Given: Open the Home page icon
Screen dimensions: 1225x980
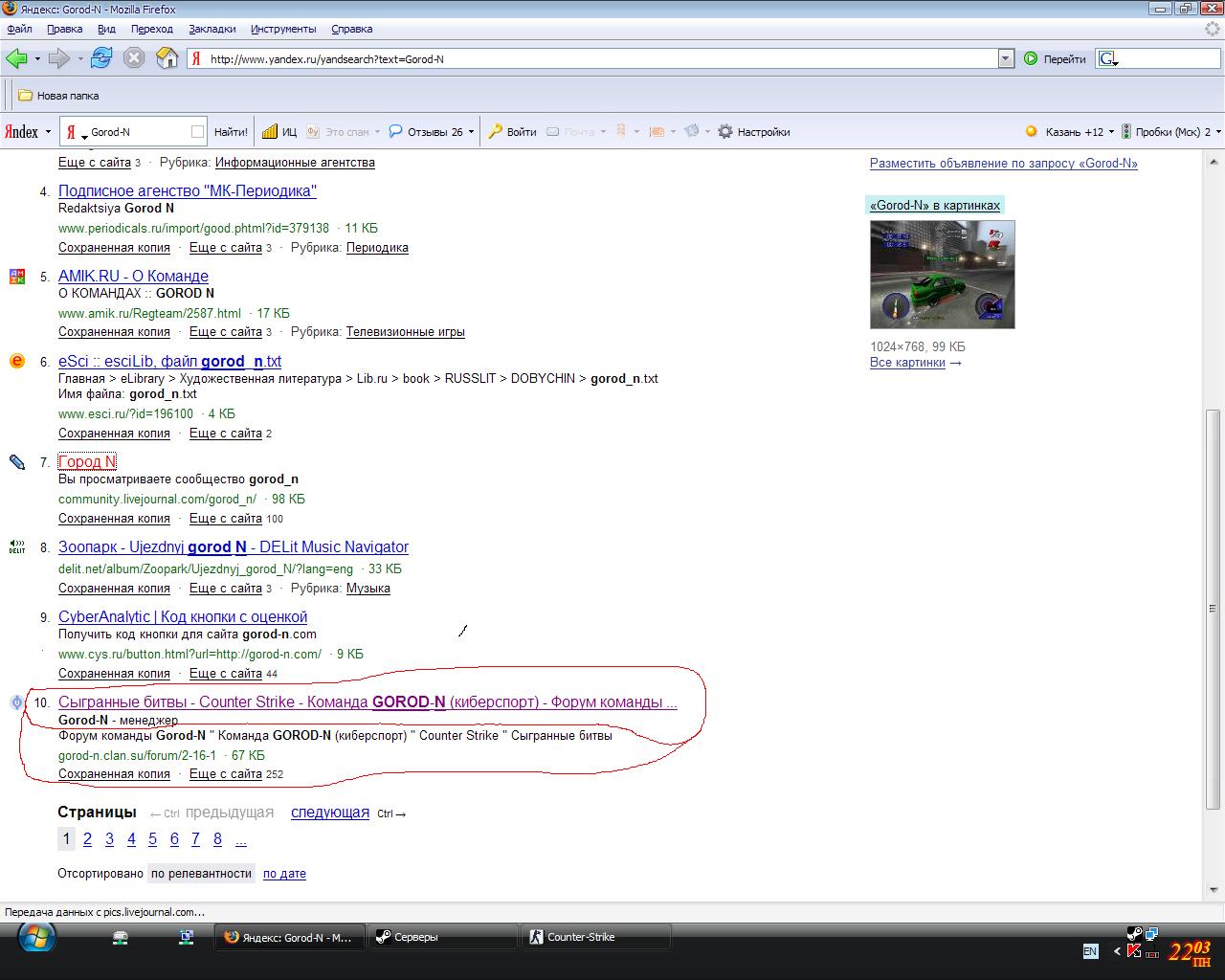Looking at the screenshot, I should point(167,57).
